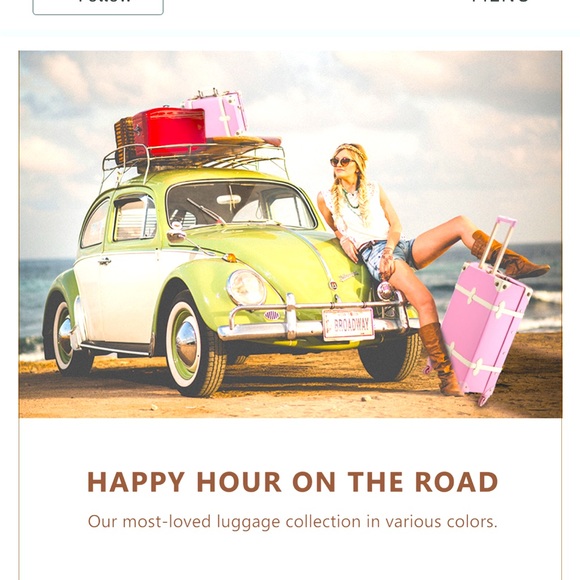The image size is (580, 580).
Task: Click the pink suitcase's extended handle
Action: pos(499,243)
